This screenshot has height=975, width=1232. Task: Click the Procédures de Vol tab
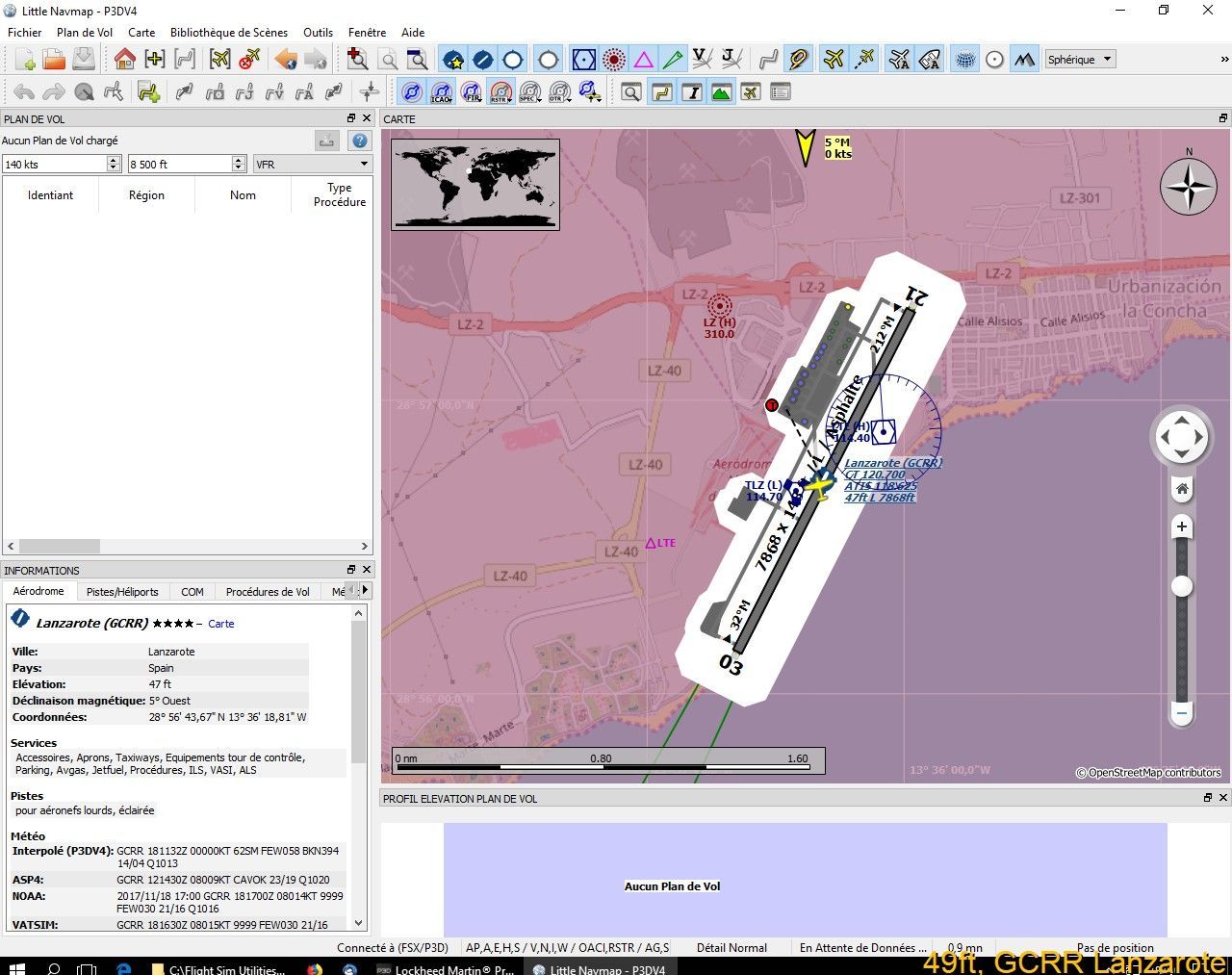(268, 592)
